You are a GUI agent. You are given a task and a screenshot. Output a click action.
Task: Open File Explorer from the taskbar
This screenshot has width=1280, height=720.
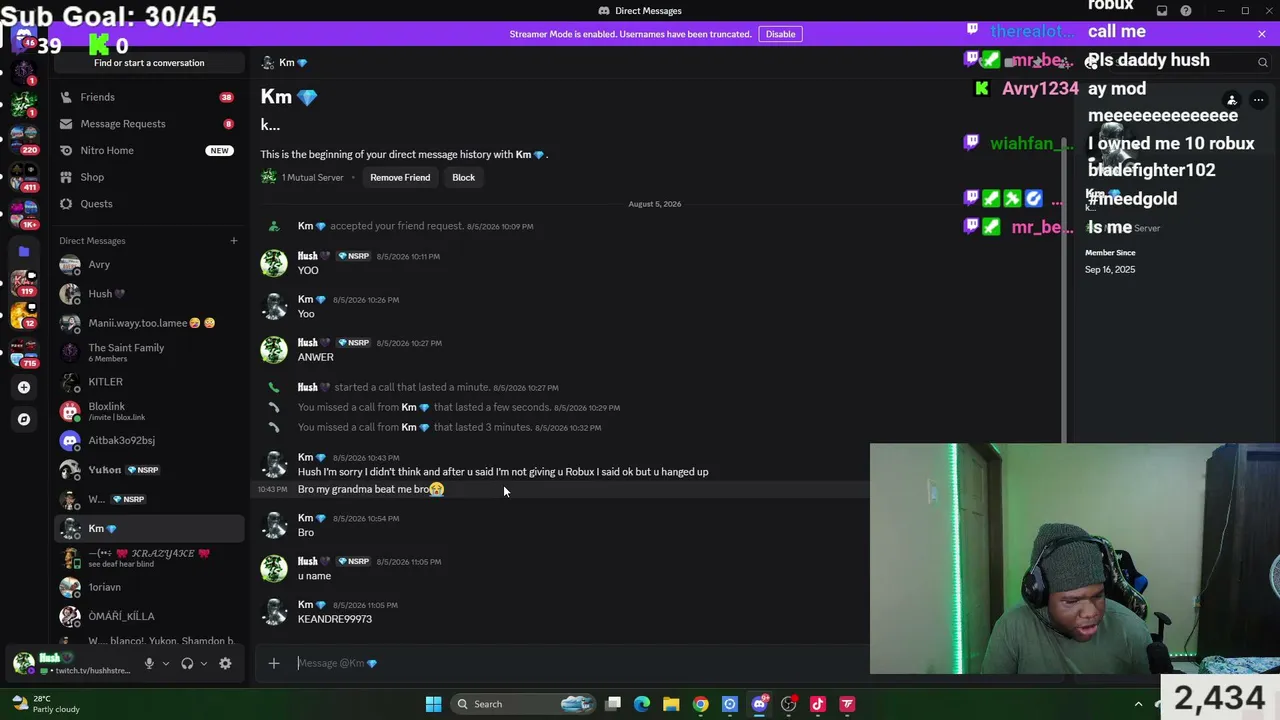671,704
